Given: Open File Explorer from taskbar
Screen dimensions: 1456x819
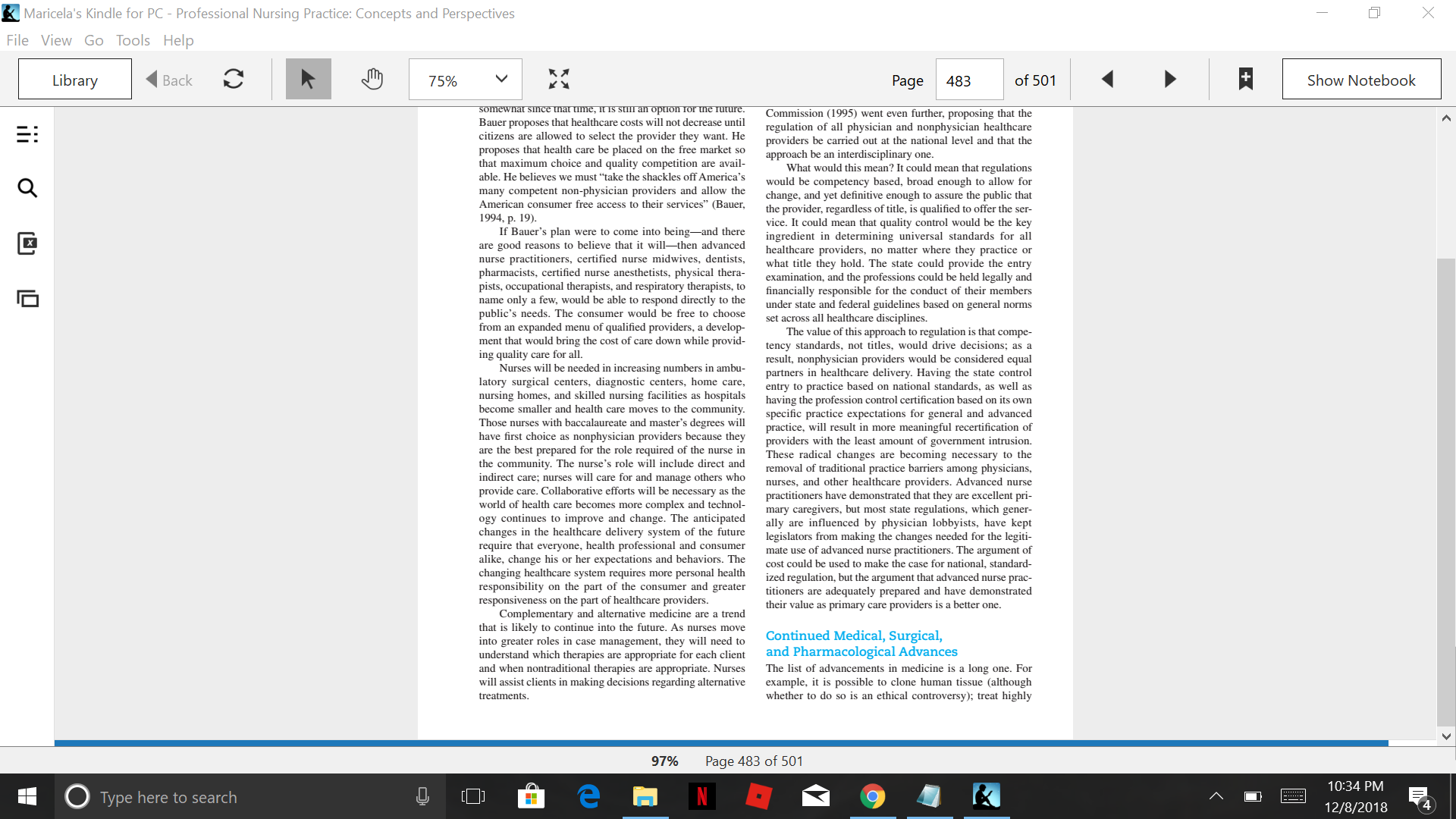Looking at the screenshot, I should [x=645, y=796].
